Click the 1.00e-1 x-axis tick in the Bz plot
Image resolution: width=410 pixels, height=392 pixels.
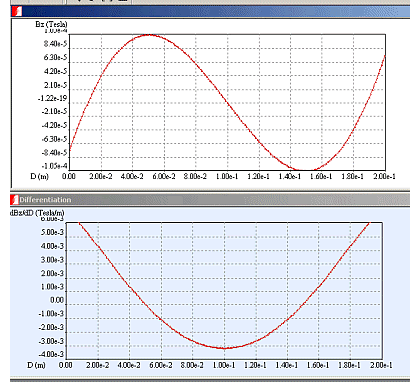pos(227,176)
